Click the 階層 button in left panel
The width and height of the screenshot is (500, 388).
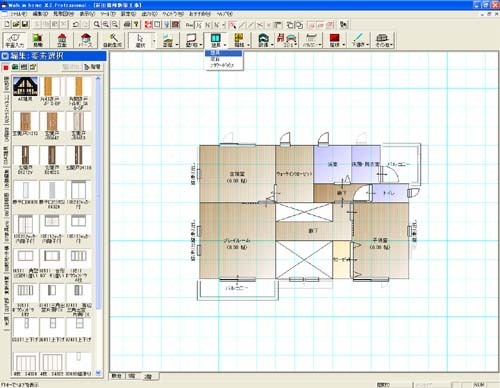pyautogui.click(x=93, y=67)
